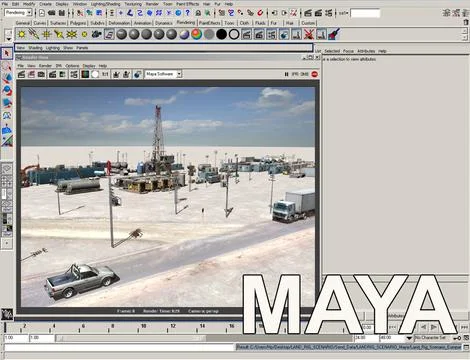The height and width of the screenshot is (360, 470).
Task: Create a spot light from the shelf
Action: [59, 34]
